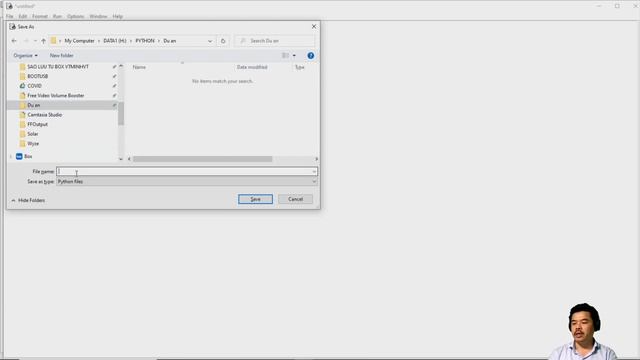This screenshot has width=640, height=360.
Task: Click the sidebar scroll down arrow
Action: (x=121, y=159)
